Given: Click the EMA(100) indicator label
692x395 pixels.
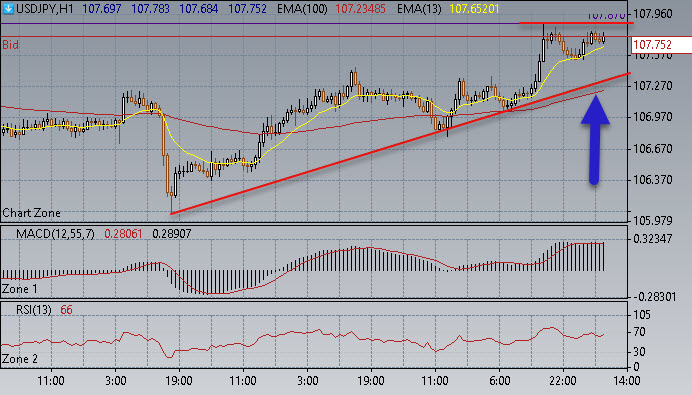Looking at the screenshot, I should click(x=302, y=9).
